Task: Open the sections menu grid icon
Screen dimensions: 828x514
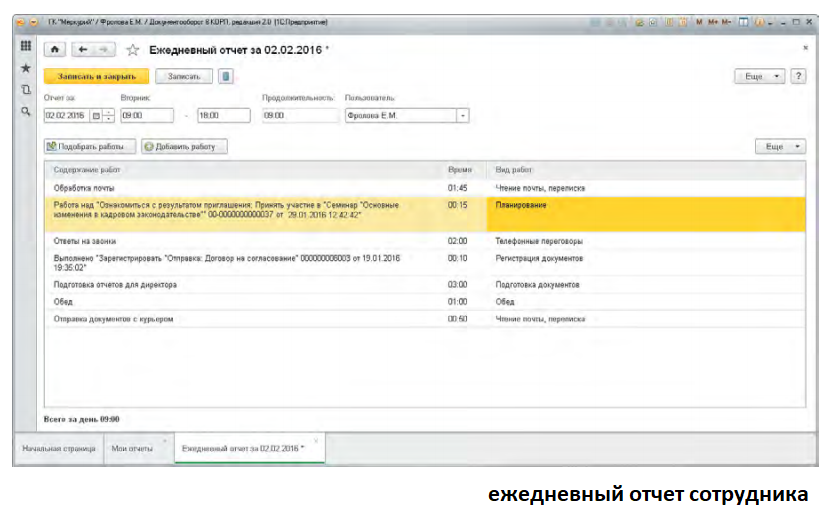Action: [x=26, y=47]
